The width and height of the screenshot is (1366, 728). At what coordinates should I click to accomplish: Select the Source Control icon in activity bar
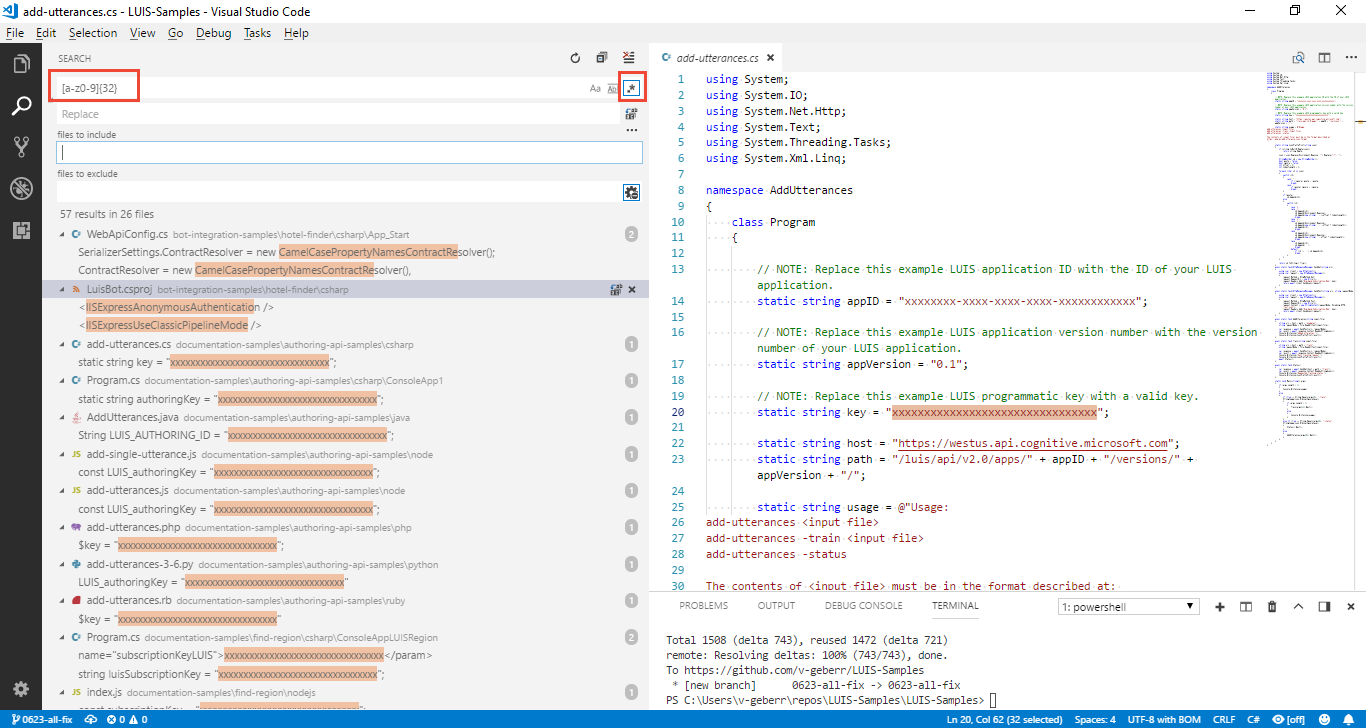point(21,146)
